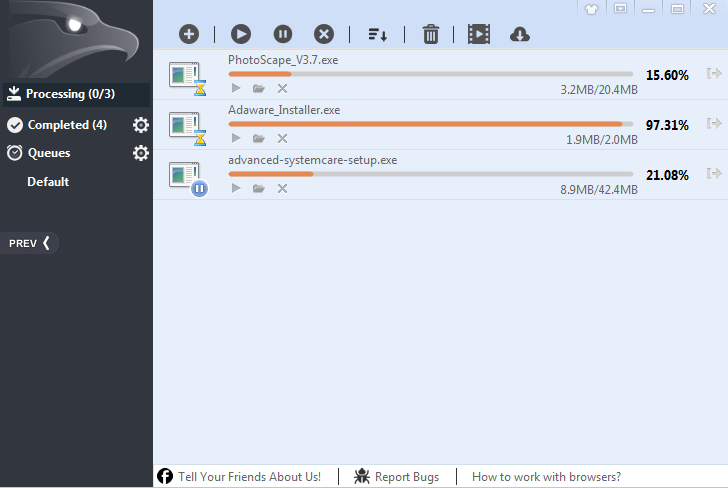Screen dimensions: 728x488
Task: Click the Adaware_Installer.exe file type thumbnail
Action: coord(188,128)
